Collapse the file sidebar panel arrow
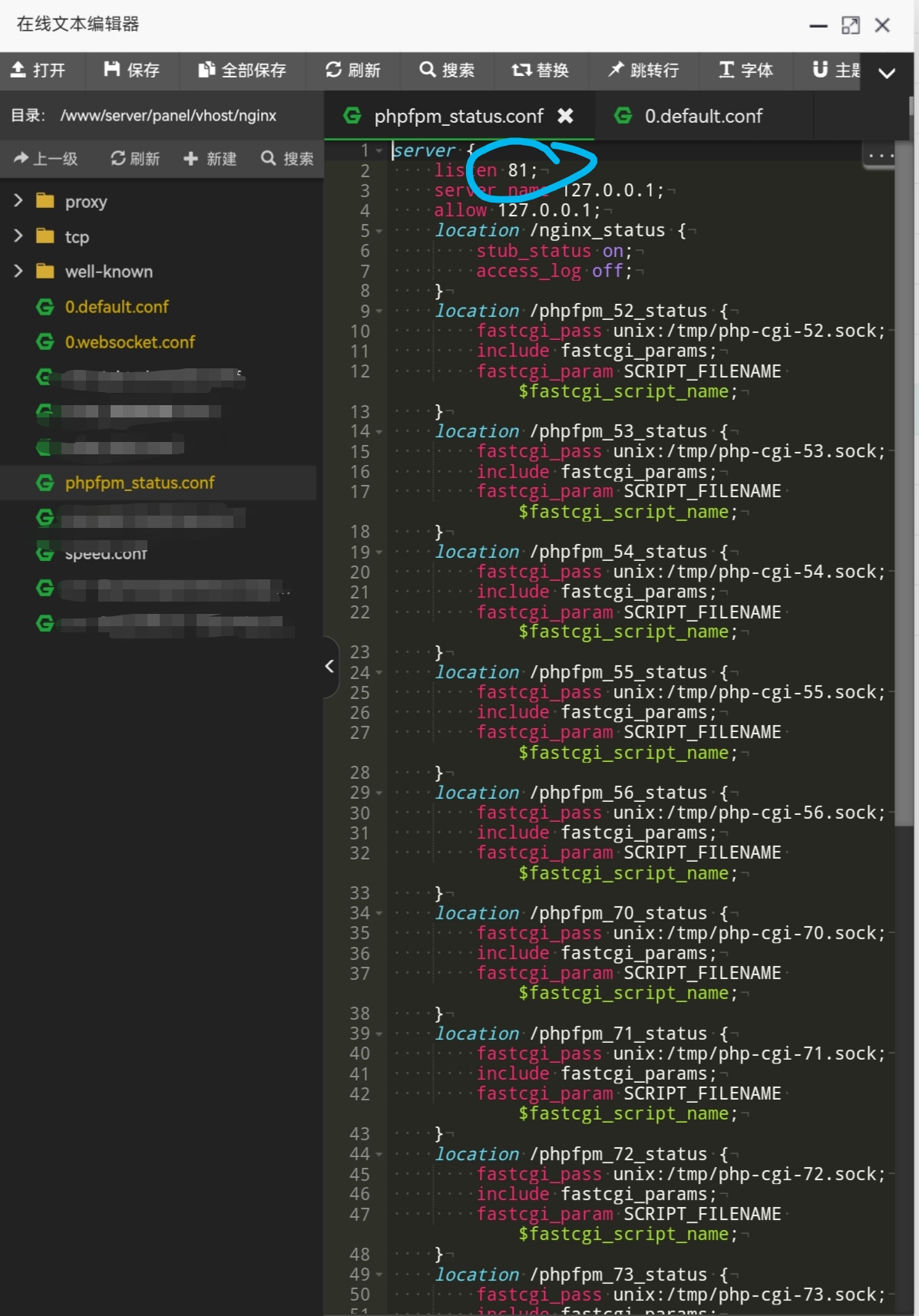919x1316 pixels. [x=329, y=666]
